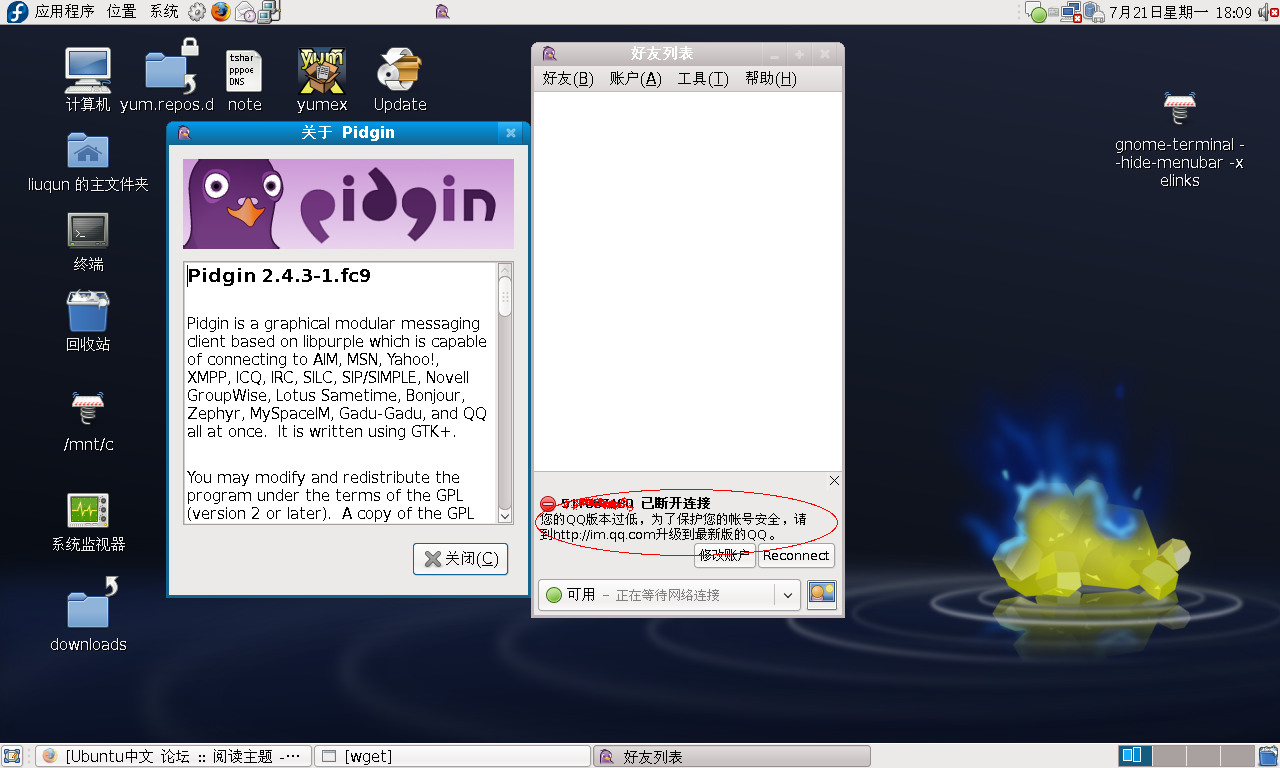Click the scroll down arrow in About text
The image size is (1280, 768).
tap(505, 515)
